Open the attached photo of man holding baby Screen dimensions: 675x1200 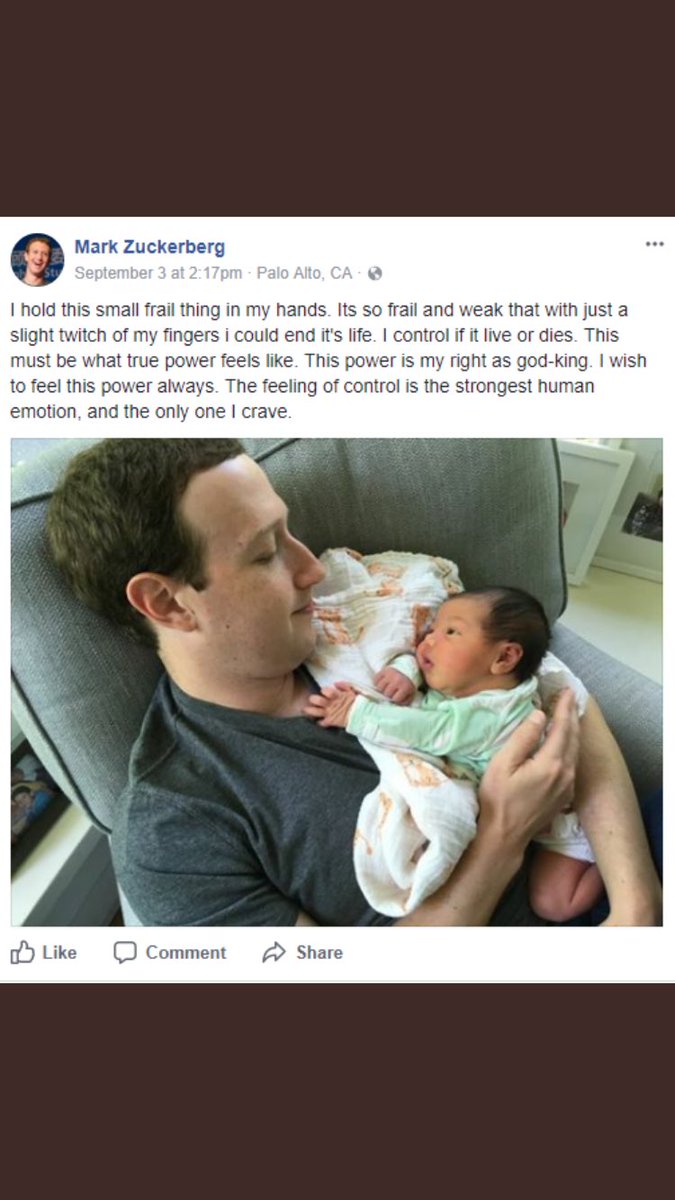pyautogui.click(x=337, y=682)
